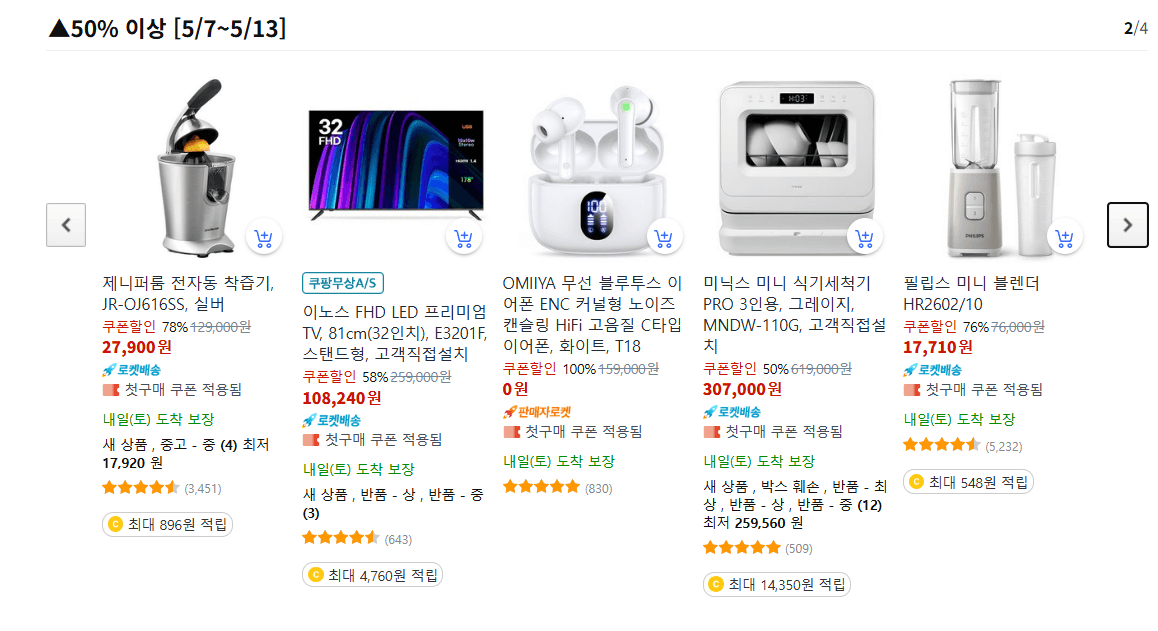
Task: Open 필립스 미니 블렌더 product title
Action: point(971,293)
